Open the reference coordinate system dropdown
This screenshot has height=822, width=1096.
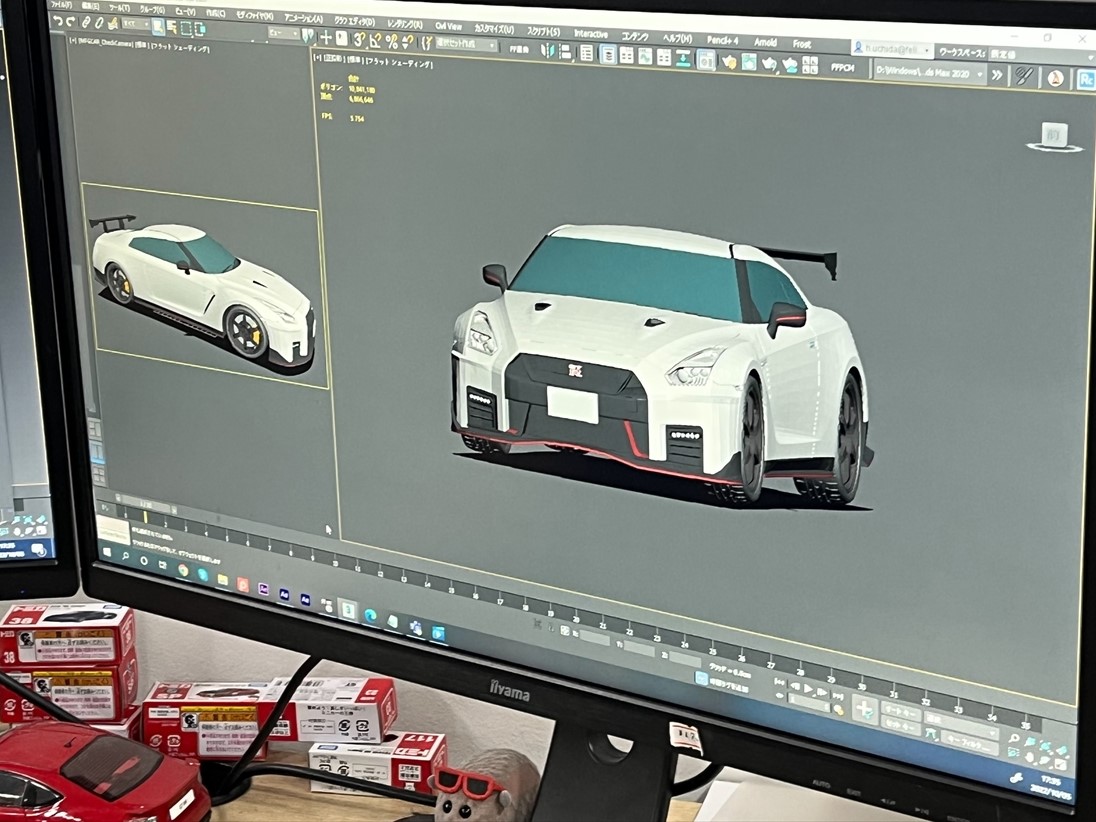tap(283, 33)
